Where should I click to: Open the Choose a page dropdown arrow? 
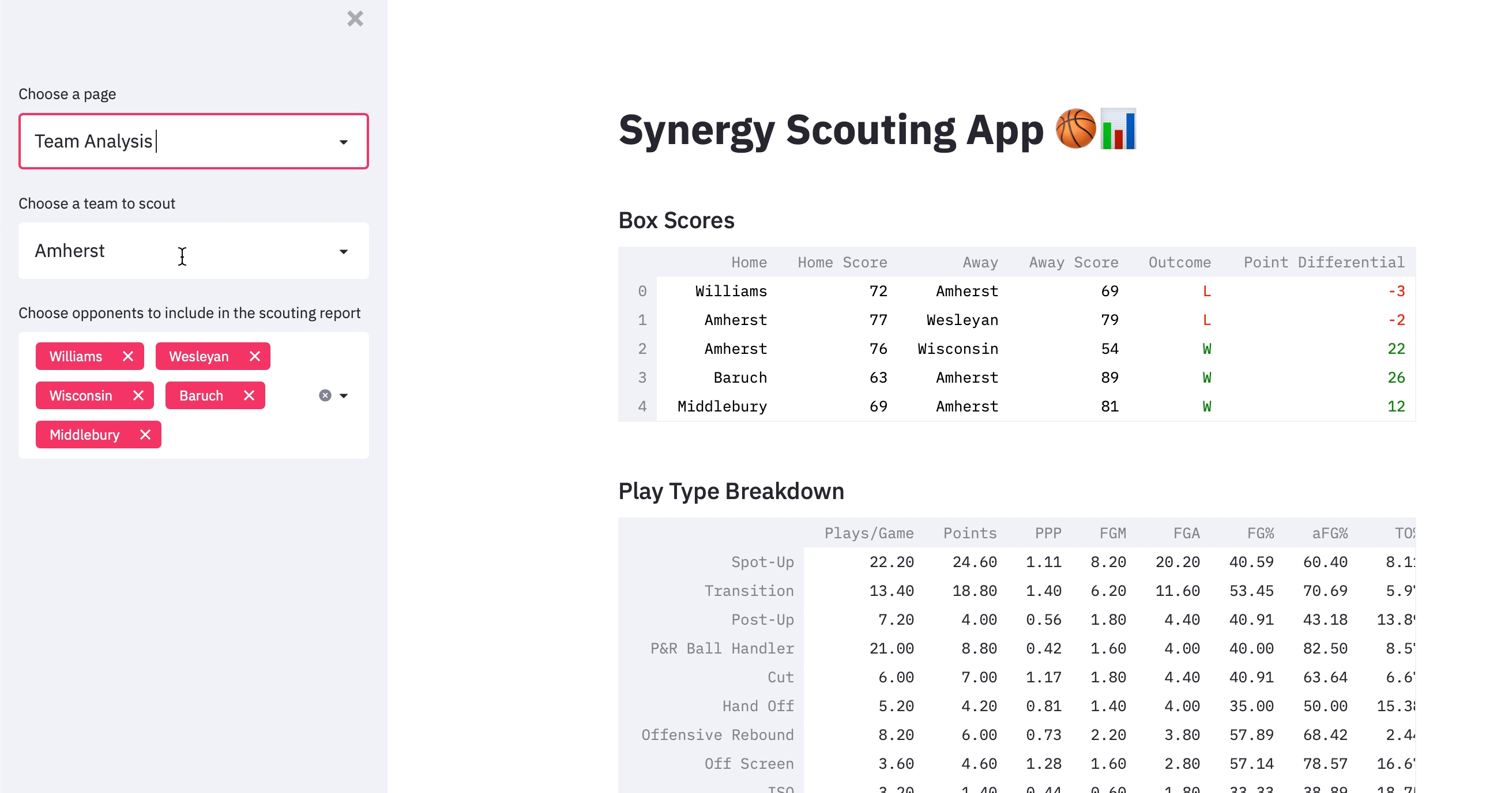click(x=343, y=142)
